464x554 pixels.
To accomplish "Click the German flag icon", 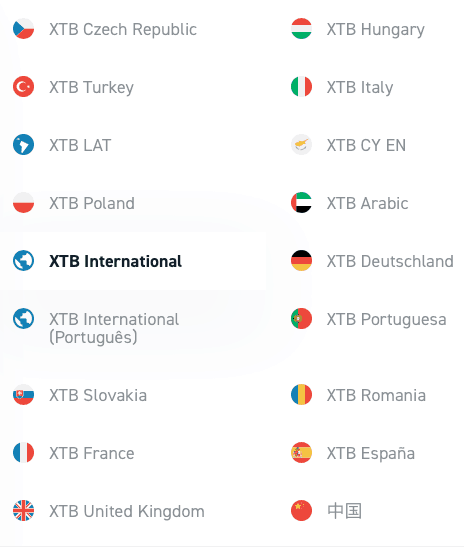I will 301,260.
